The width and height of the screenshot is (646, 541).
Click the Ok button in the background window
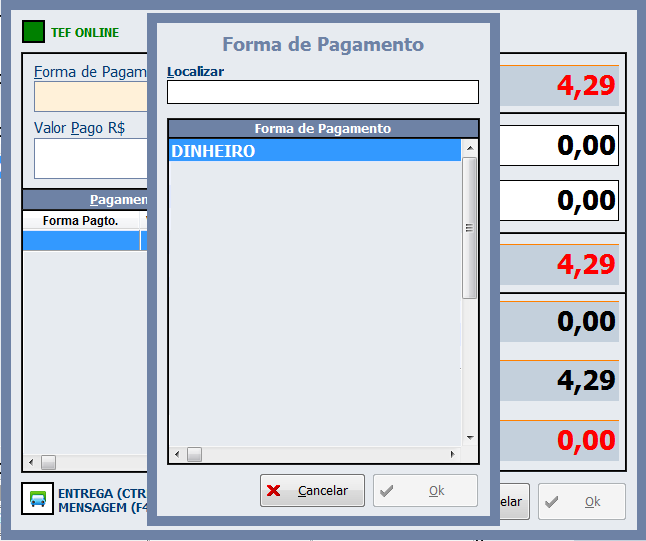(x=582, y=502)
